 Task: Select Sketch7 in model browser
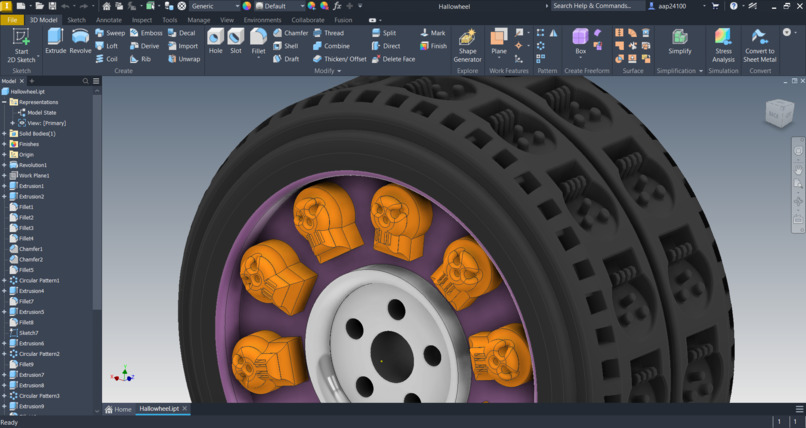tap(28, 333)
